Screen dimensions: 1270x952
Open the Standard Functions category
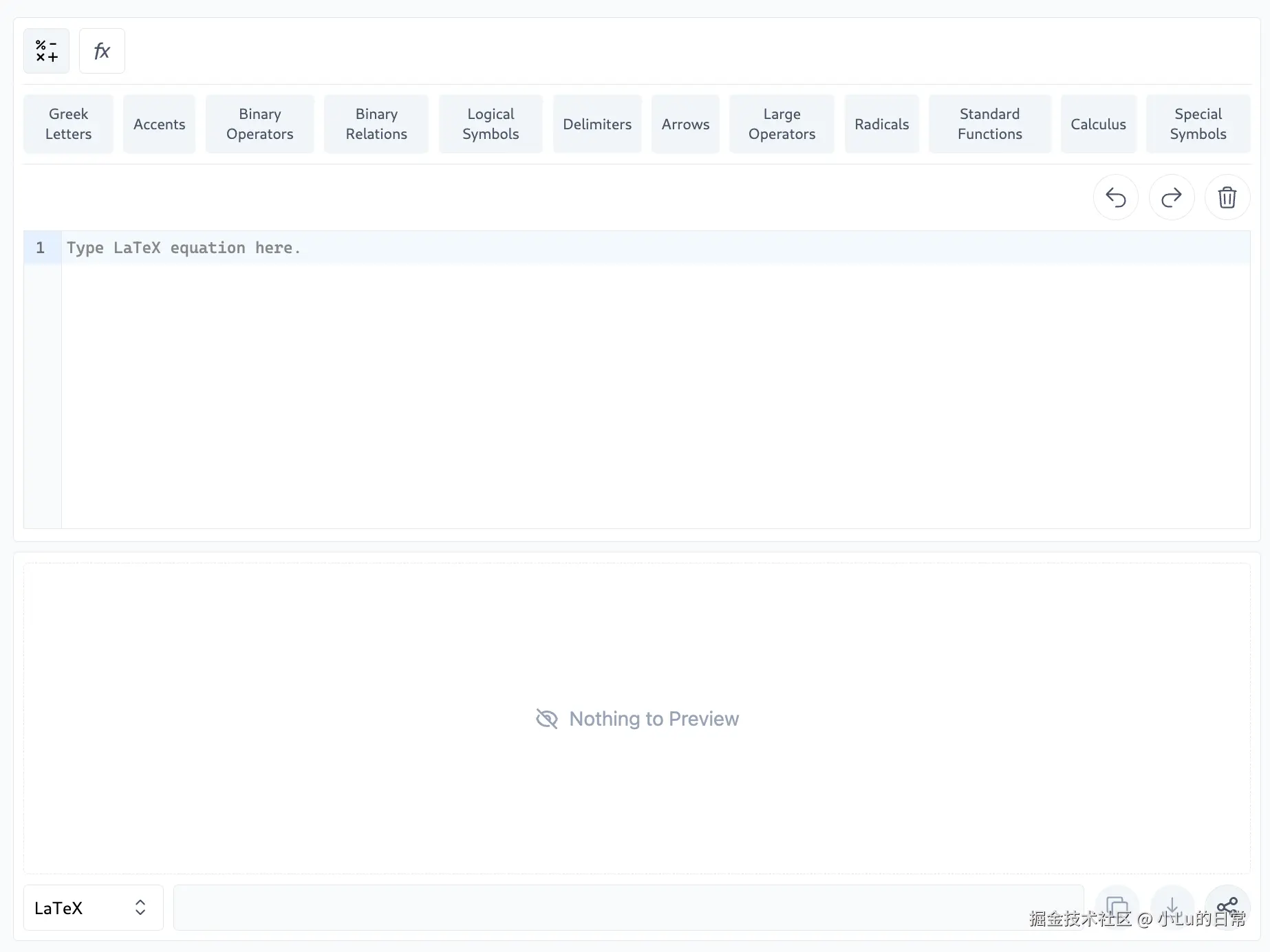click(989, 124)
